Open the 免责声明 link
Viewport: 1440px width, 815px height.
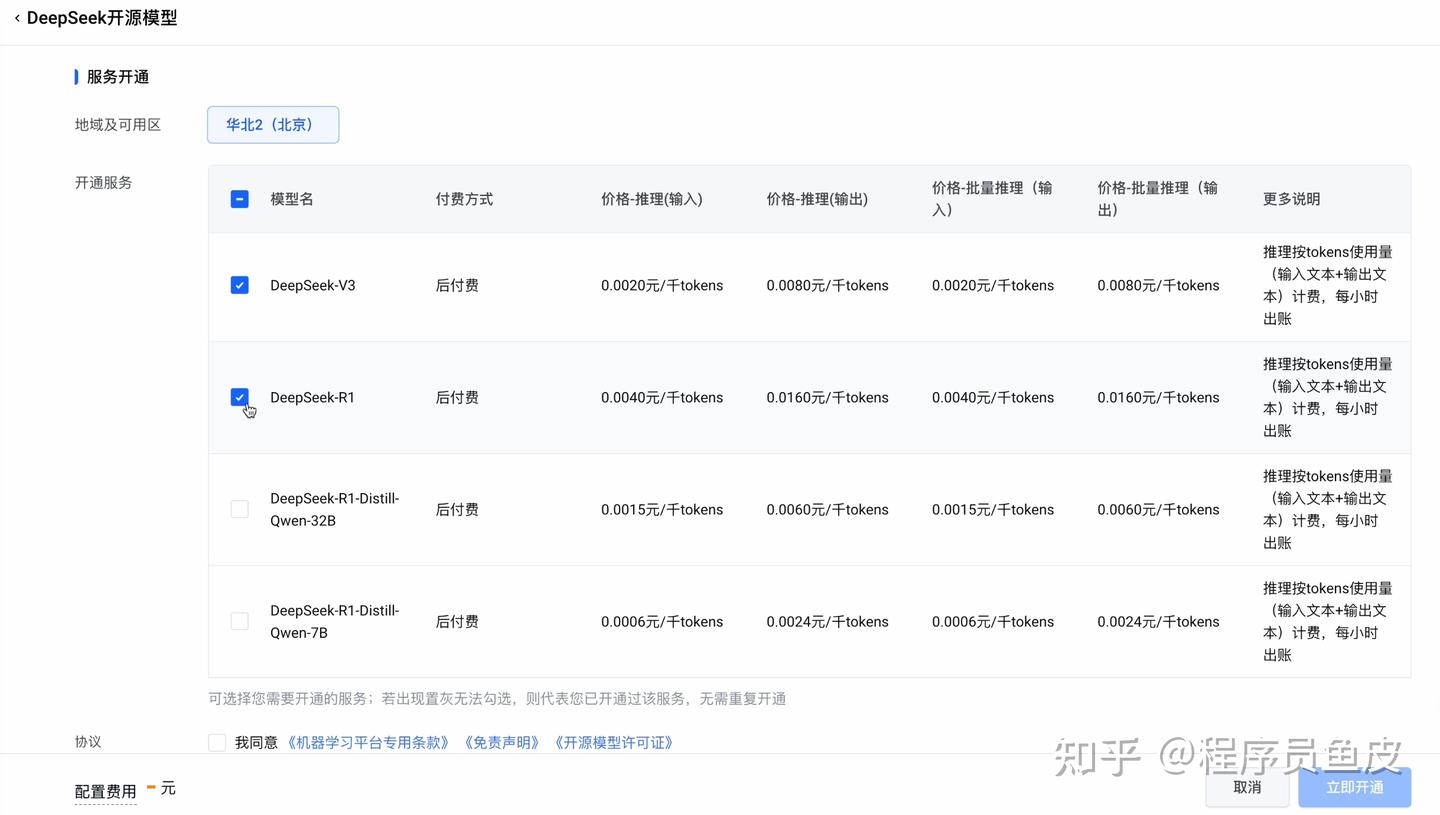point(502,742)
